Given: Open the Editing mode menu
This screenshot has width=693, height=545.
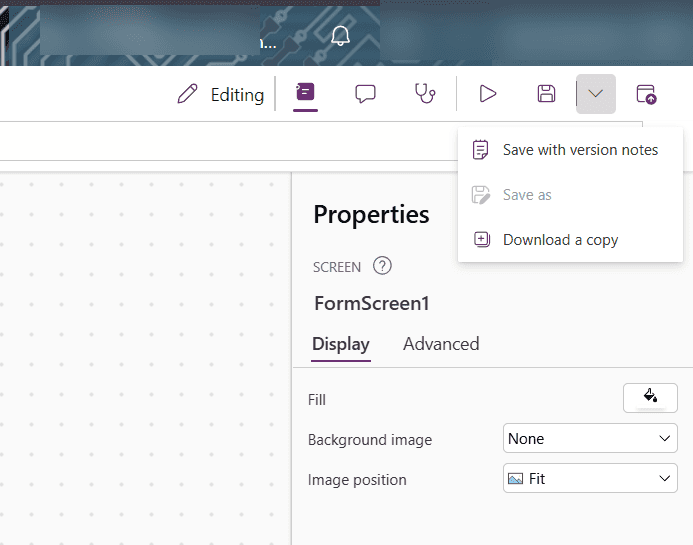Looking at the screenshot, I should click(221, 94).
